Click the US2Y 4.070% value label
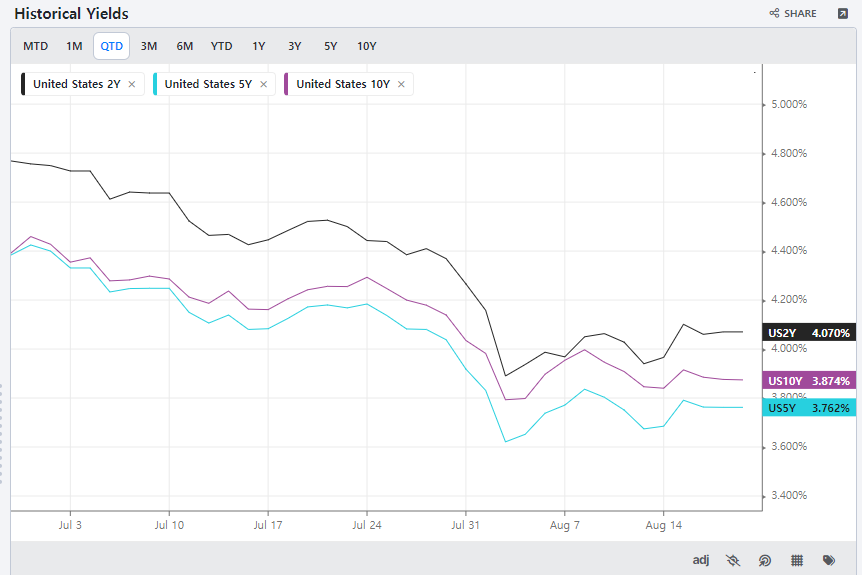This screenshot has width=862, height=575. (x=809, y=332)
